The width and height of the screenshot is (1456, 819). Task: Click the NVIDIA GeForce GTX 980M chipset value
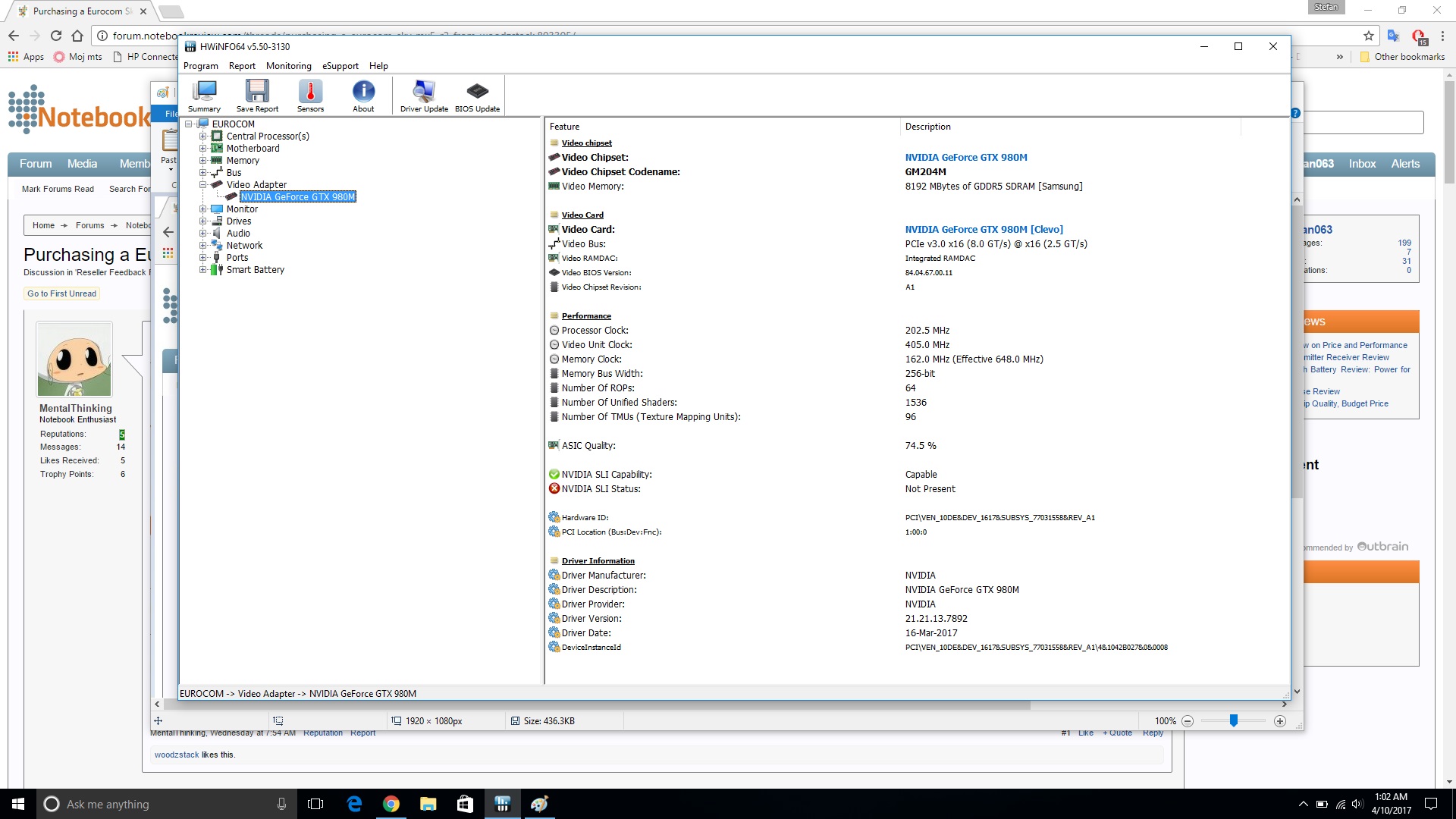pos(965,158)
